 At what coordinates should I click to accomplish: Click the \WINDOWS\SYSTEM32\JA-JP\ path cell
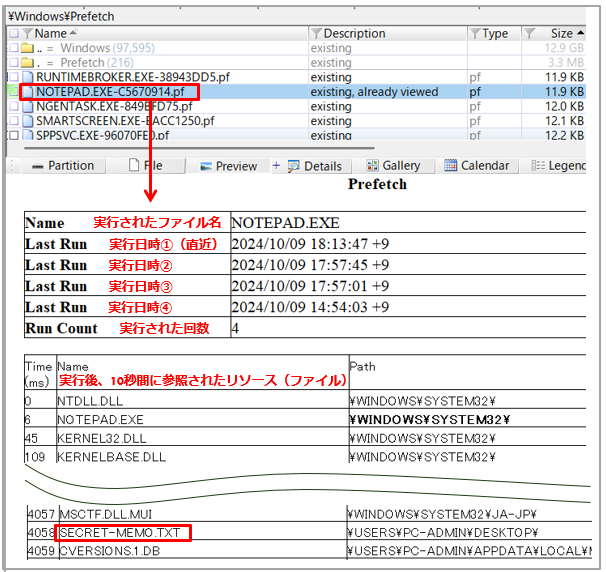(442, 514)
